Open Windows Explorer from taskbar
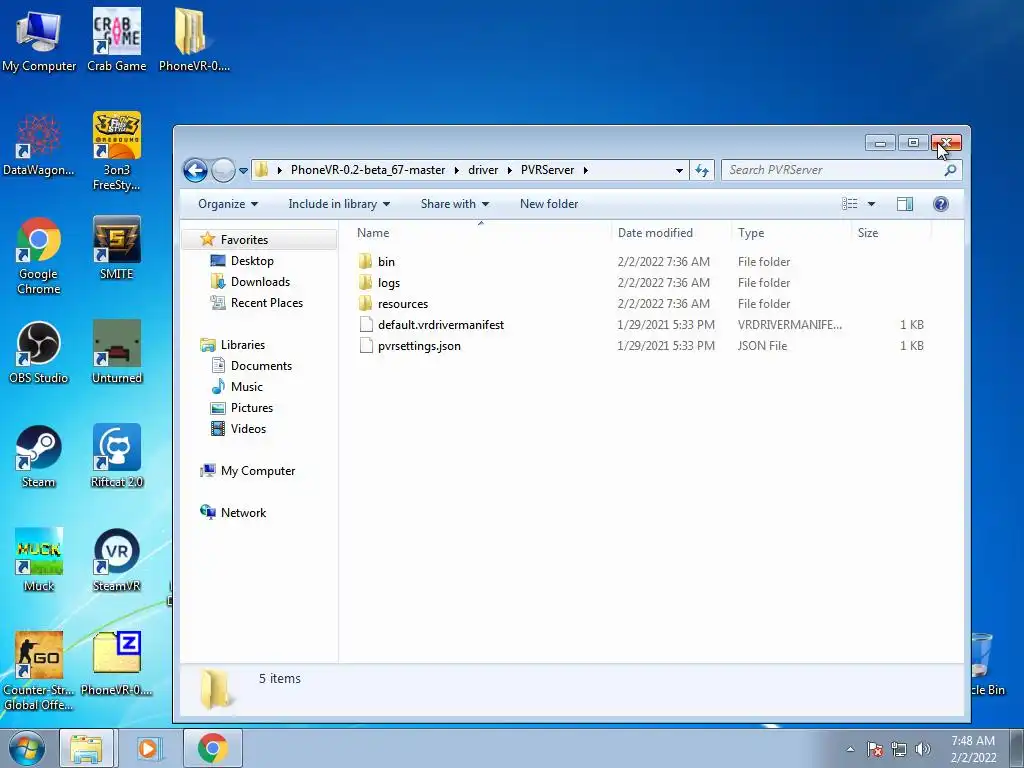Viewport: 1024px width, 768px height. [86, 748]
